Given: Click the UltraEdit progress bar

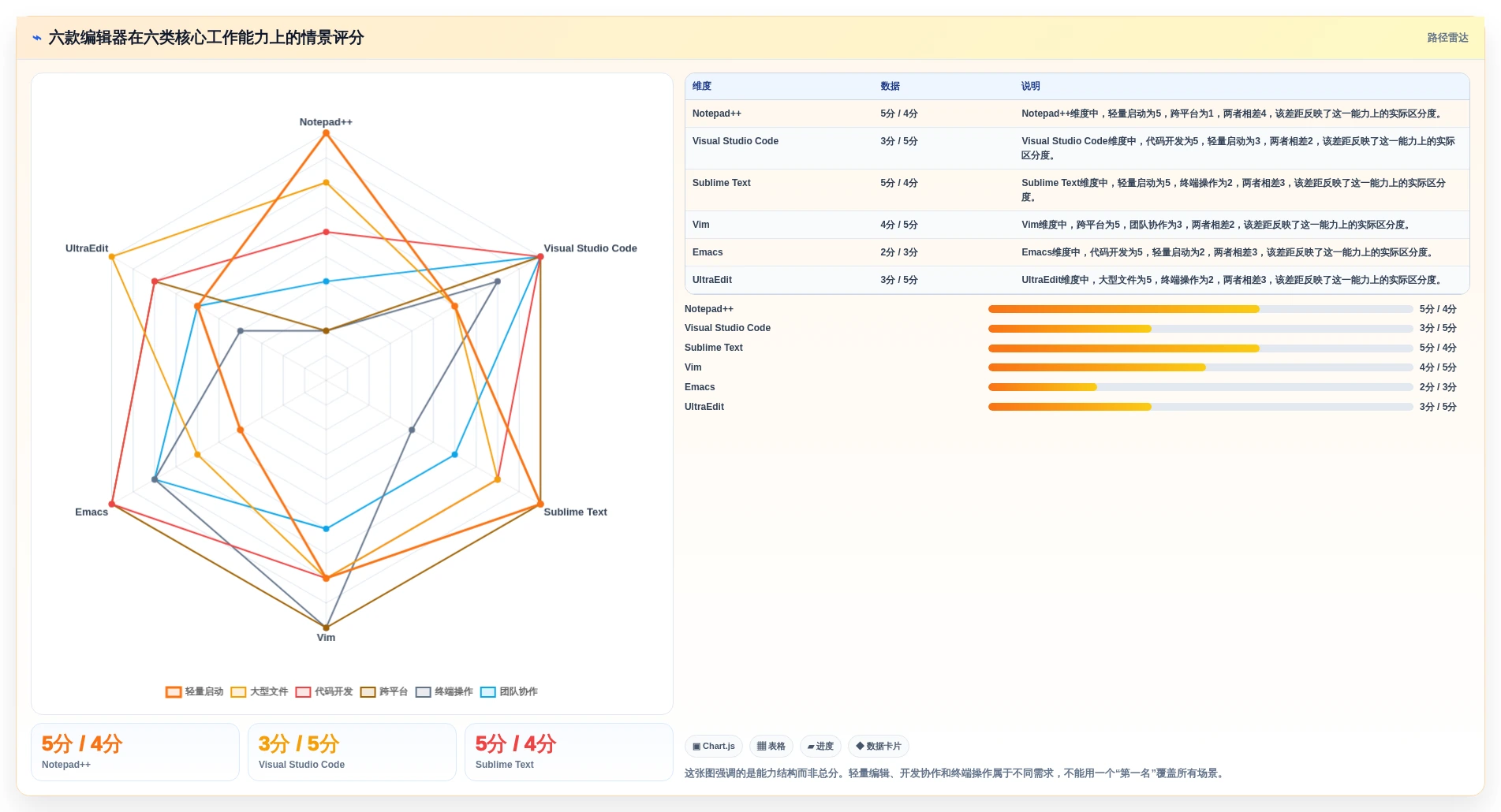Looking at the screenshot, I should [x=1200, y=407].
